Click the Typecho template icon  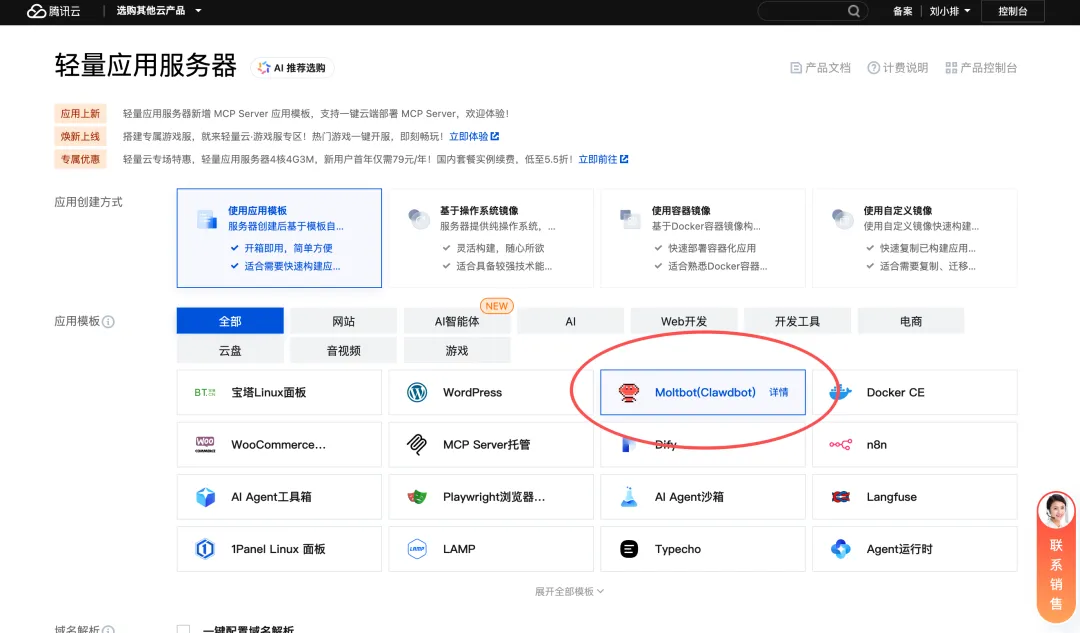tap(630, 548)
